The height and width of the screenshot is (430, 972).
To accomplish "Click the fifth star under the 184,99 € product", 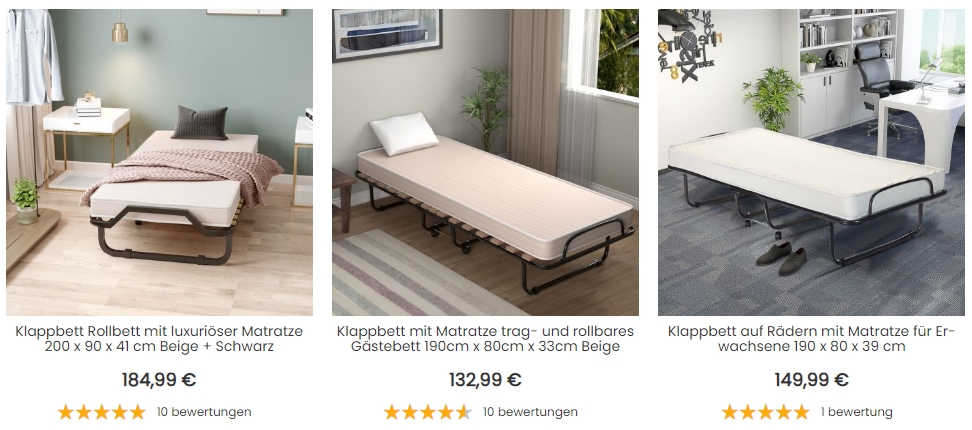I will point(138,412).
